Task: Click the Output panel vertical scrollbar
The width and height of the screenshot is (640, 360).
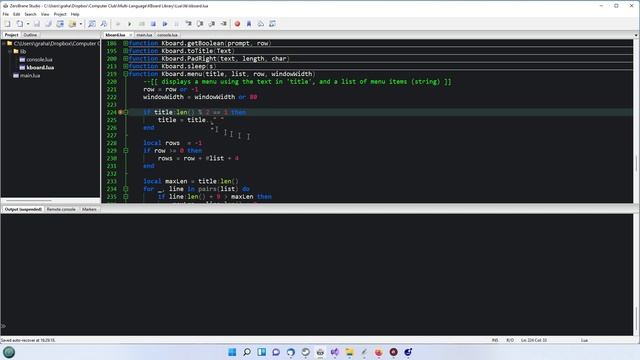Action: pos(636,274)
